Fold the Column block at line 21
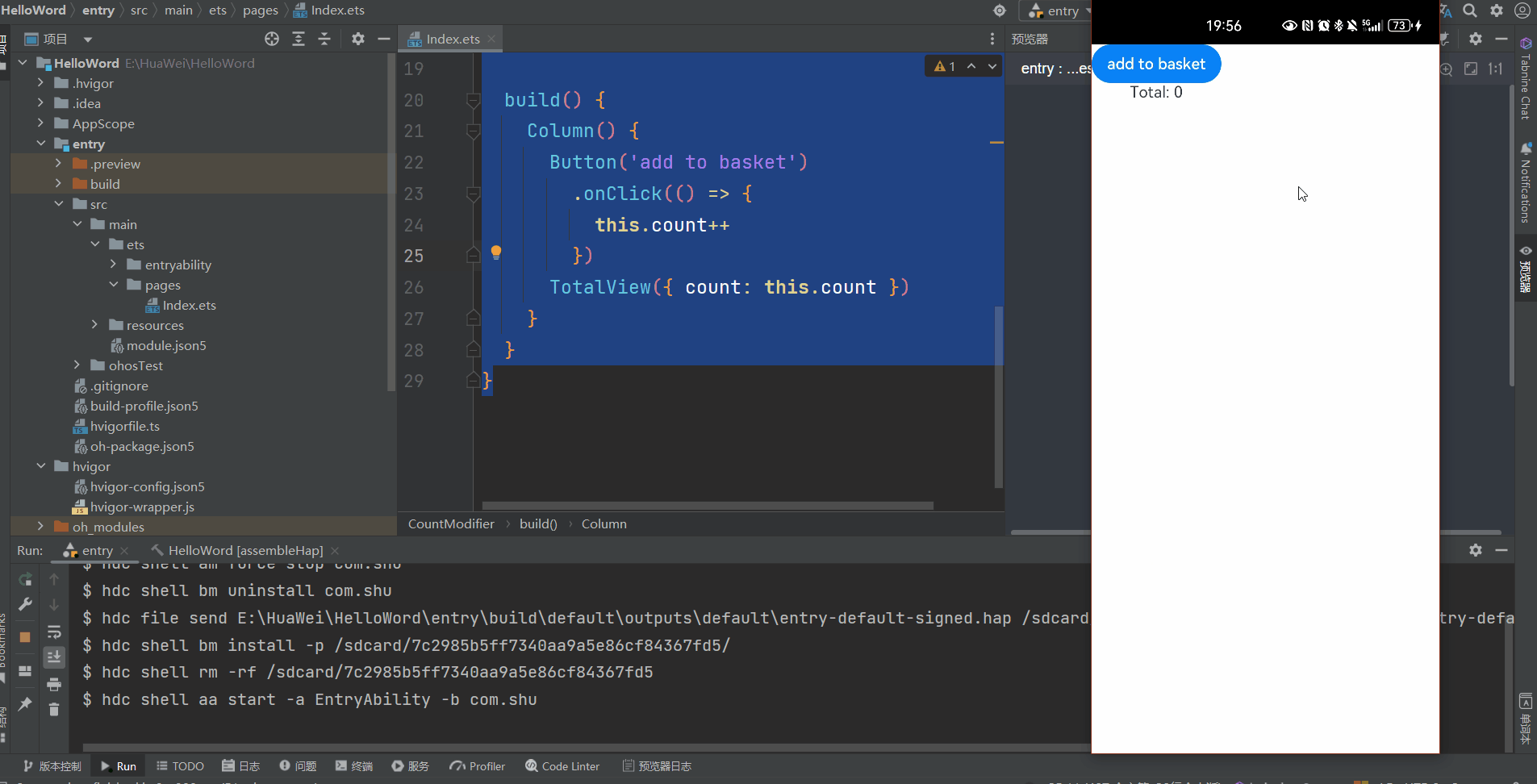The height and width of the screenshot is (784, 1537). [x=474, y=131]
